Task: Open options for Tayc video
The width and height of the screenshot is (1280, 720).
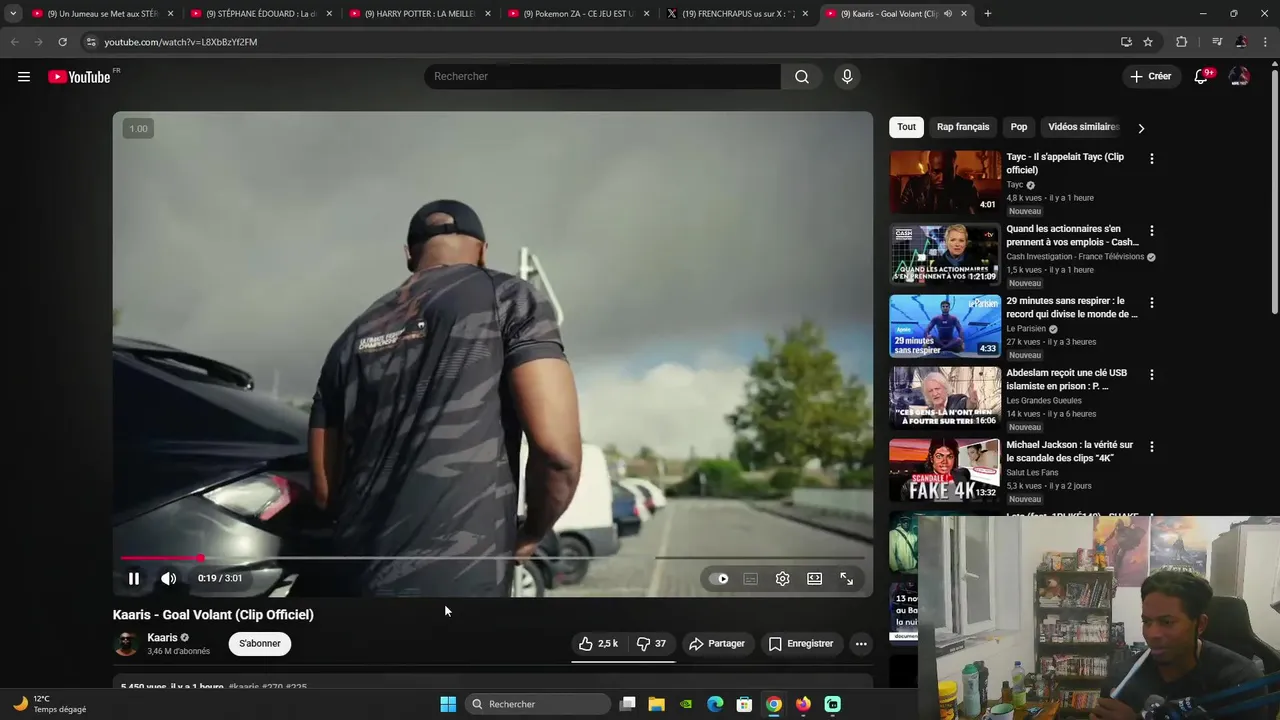Action: [x=1151, y=159]
